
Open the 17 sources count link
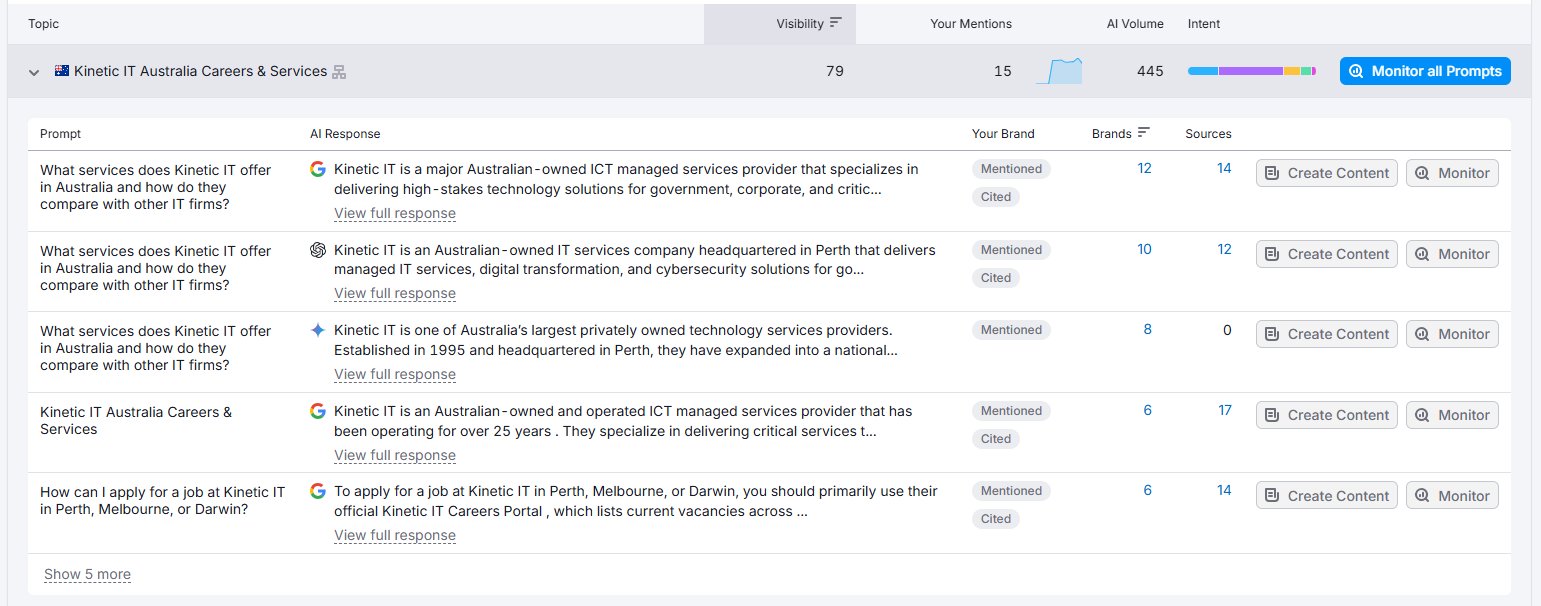point(1224,410)
